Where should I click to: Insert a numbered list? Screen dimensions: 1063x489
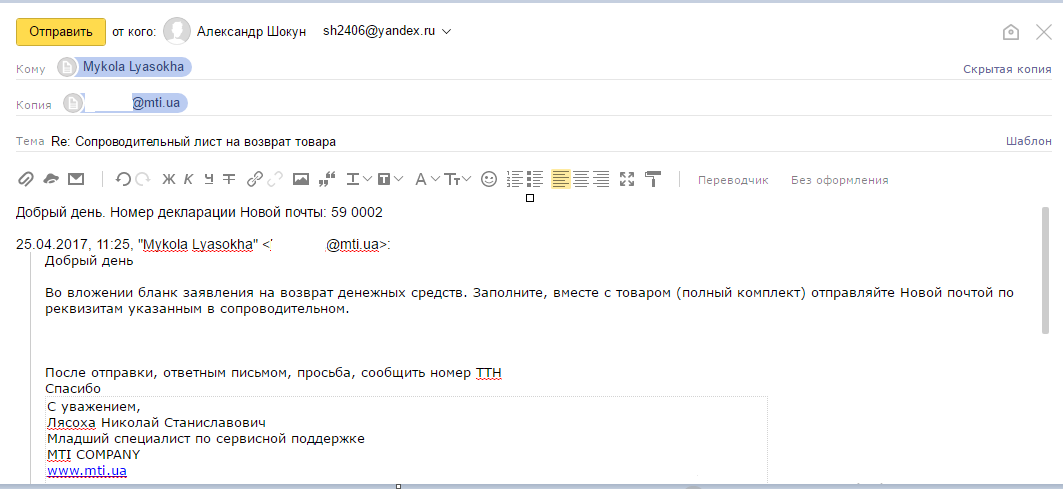pos(515,180)
